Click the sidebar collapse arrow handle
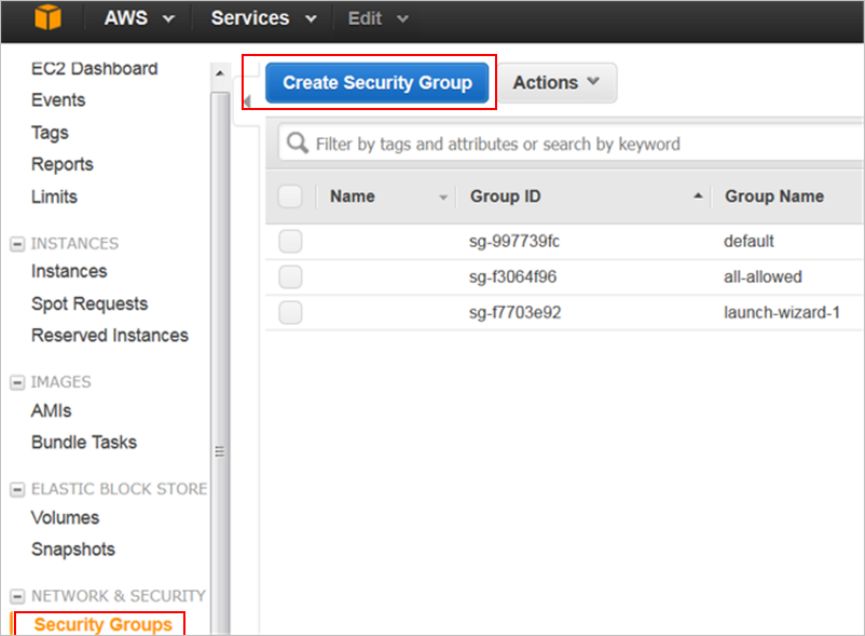This screenshot has width=865, height=636. 246,102
